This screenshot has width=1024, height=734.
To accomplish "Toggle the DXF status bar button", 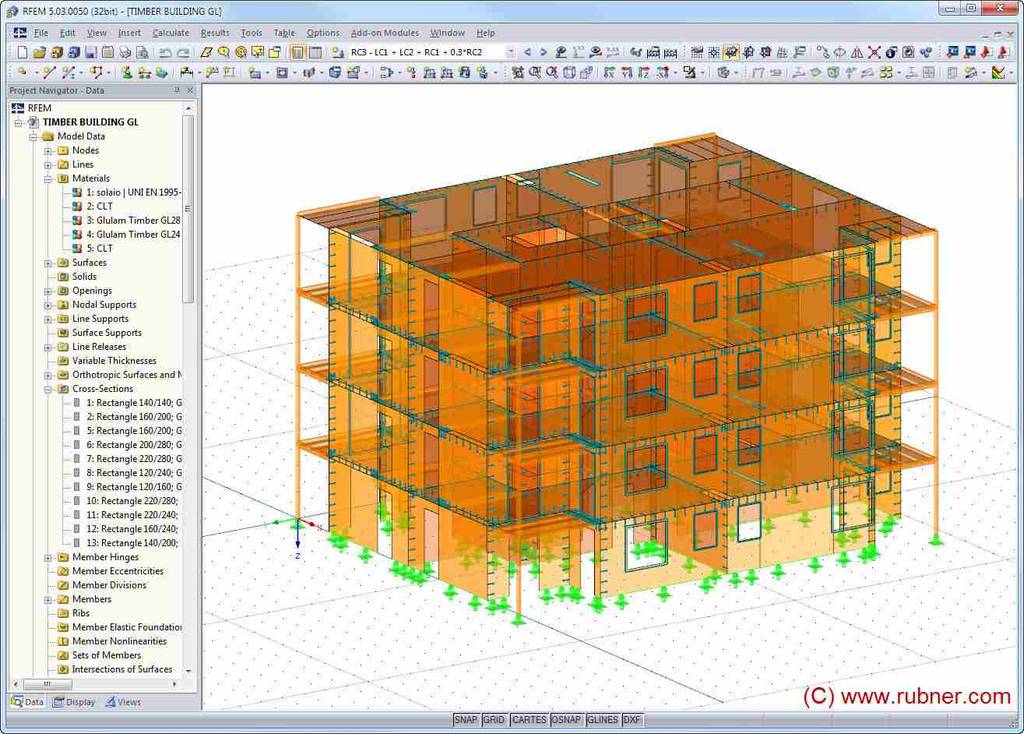I will pyautogui.click(x=632, y=720).
